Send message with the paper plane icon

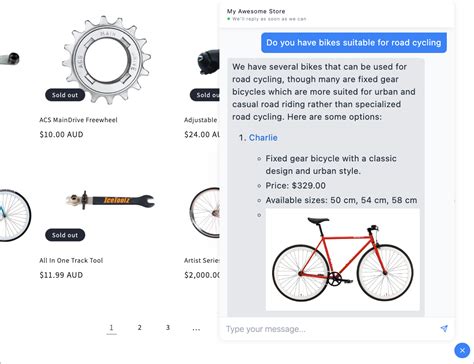[444, 329]
